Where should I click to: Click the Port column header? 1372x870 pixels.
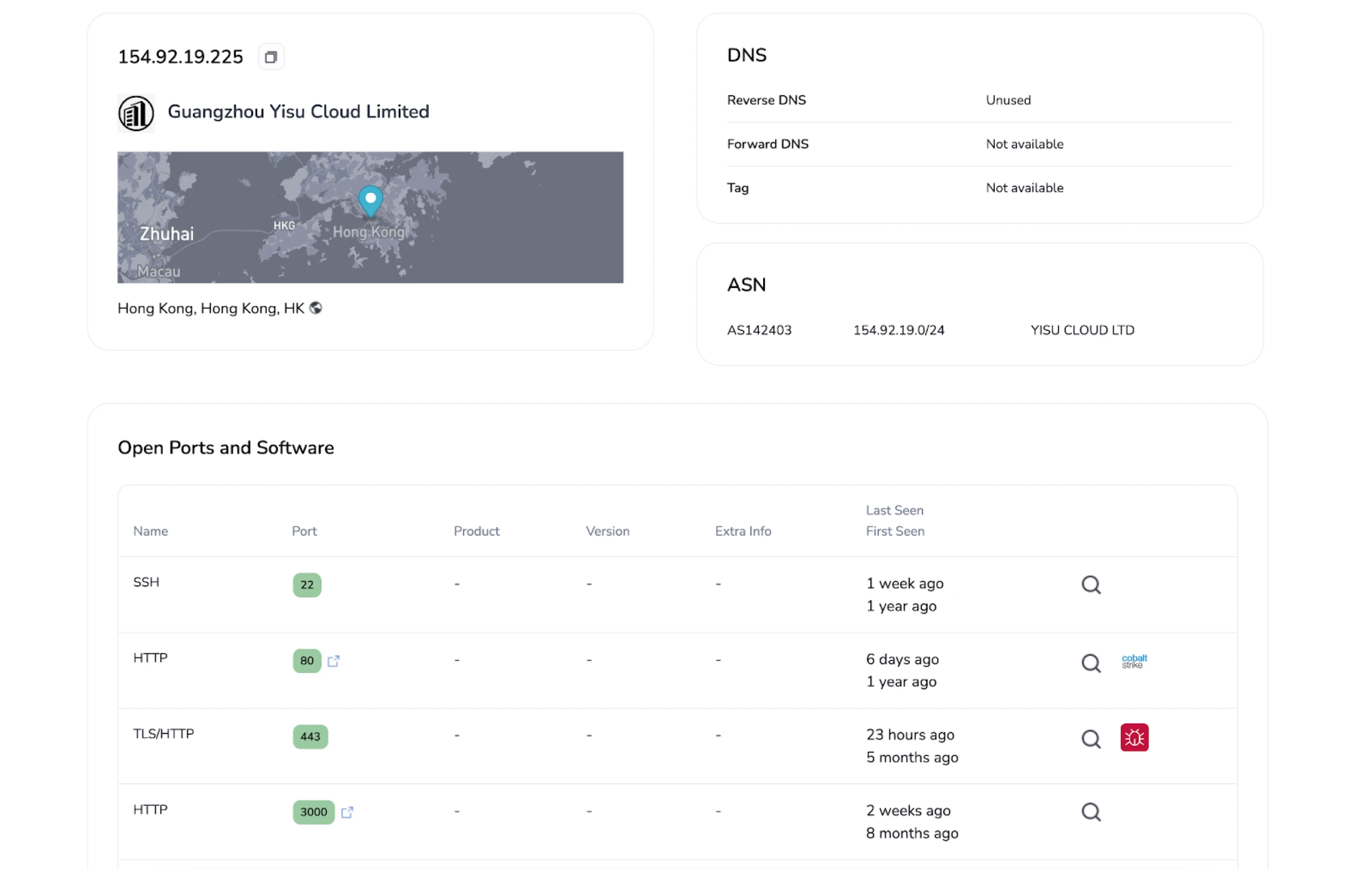coord(304,531)
